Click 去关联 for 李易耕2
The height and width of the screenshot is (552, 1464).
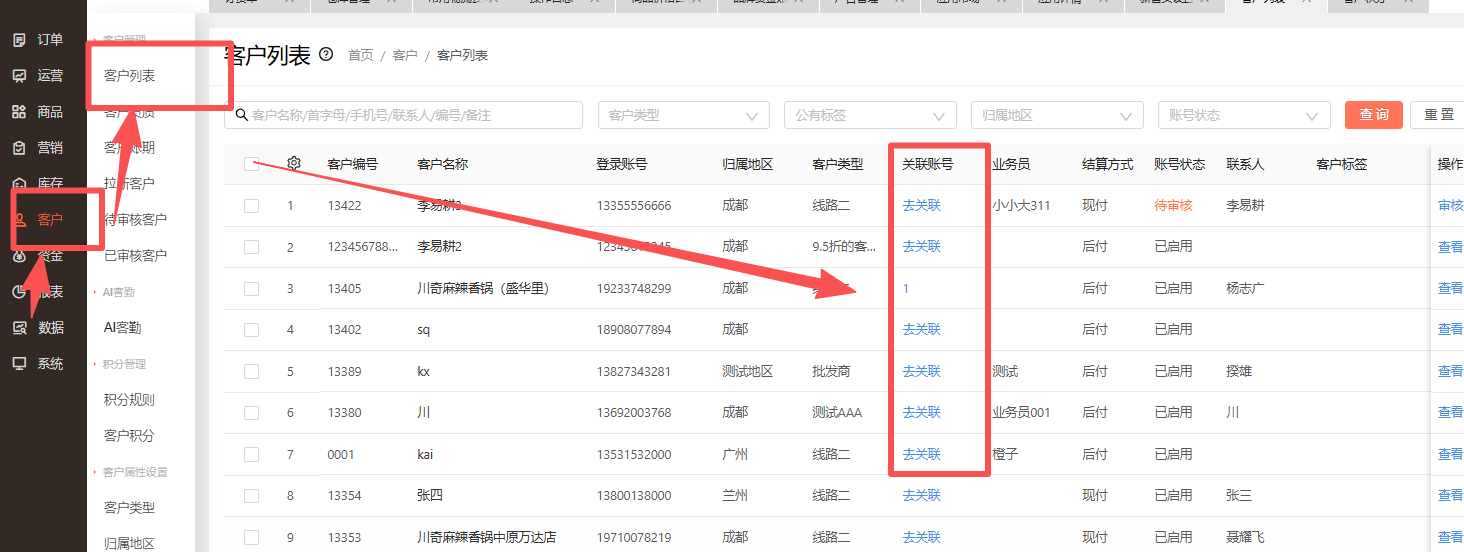pos(922,247)
